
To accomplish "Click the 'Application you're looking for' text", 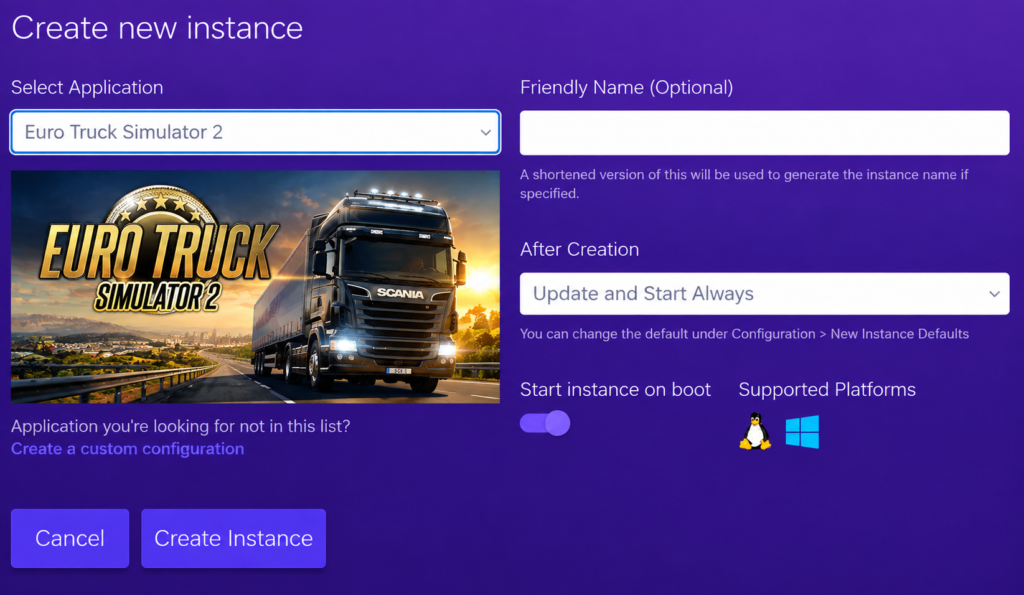I will click(x=180, y=426).
